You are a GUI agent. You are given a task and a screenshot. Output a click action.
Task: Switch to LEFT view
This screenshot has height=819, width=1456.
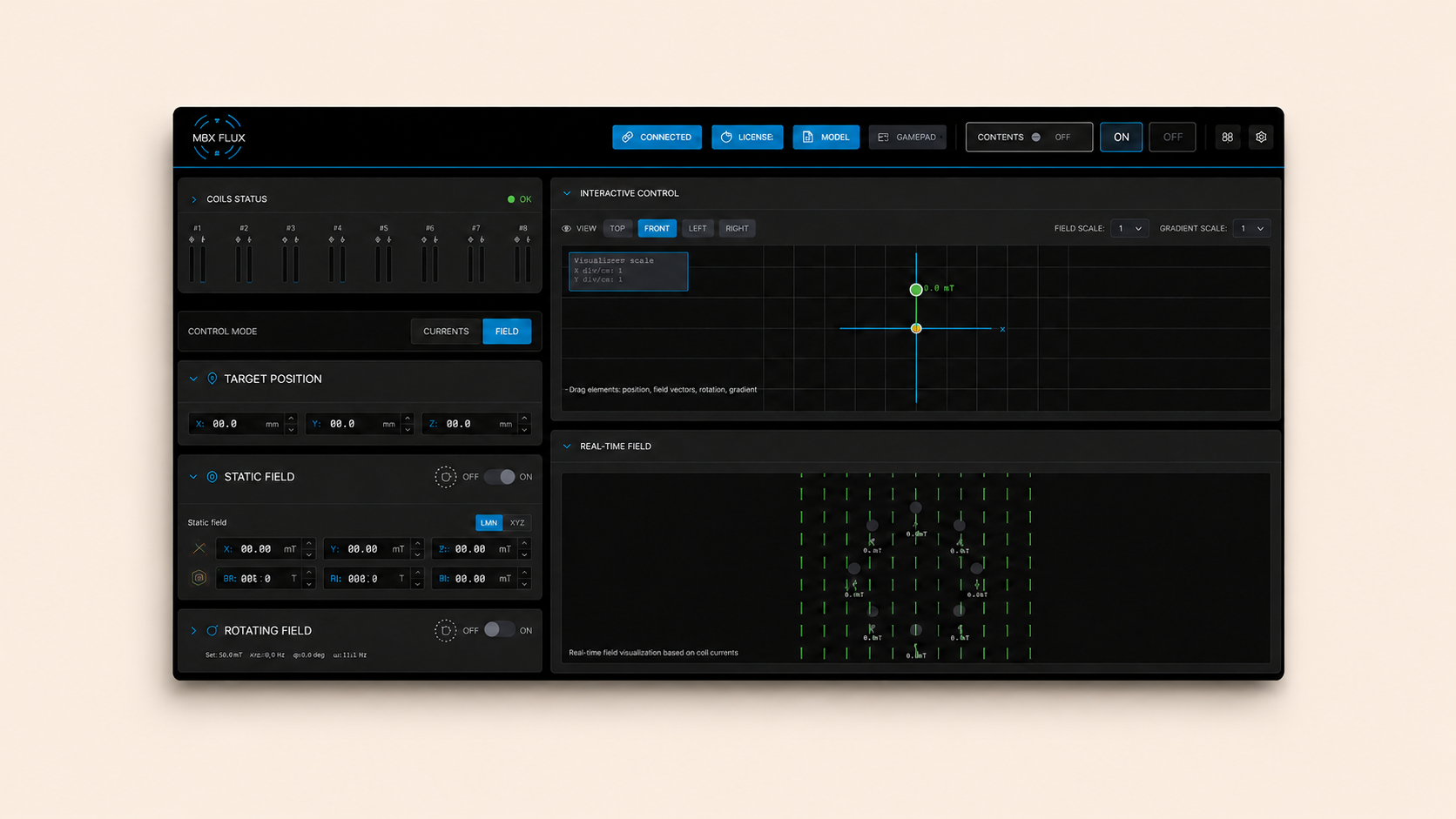(x=698, y=229)
